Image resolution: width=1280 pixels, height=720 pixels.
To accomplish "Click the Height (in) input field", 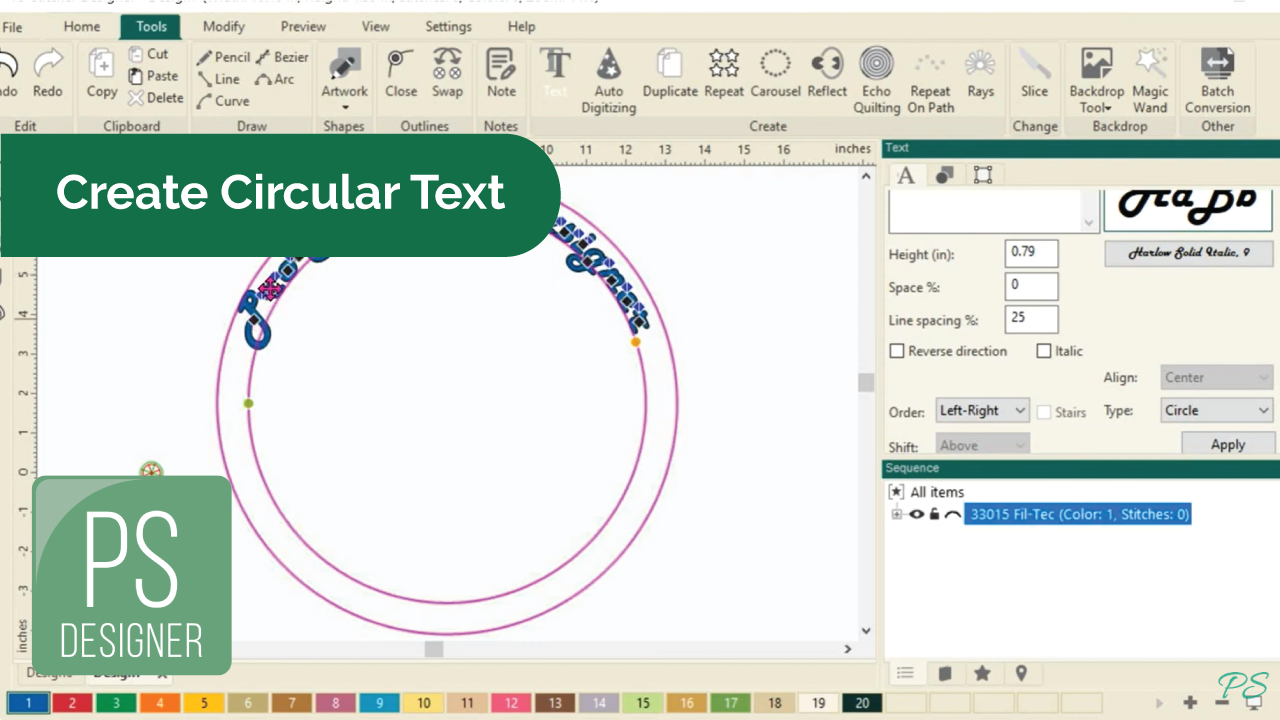I will [x=1031, y=253].
